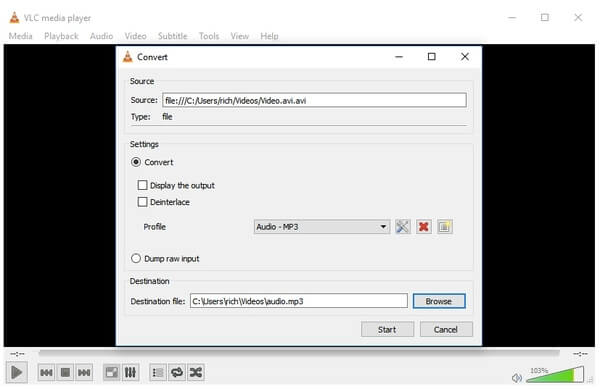Enable the Deinterlace checkbox
This screenshot has height=389, width=600.
click(142, 202)
